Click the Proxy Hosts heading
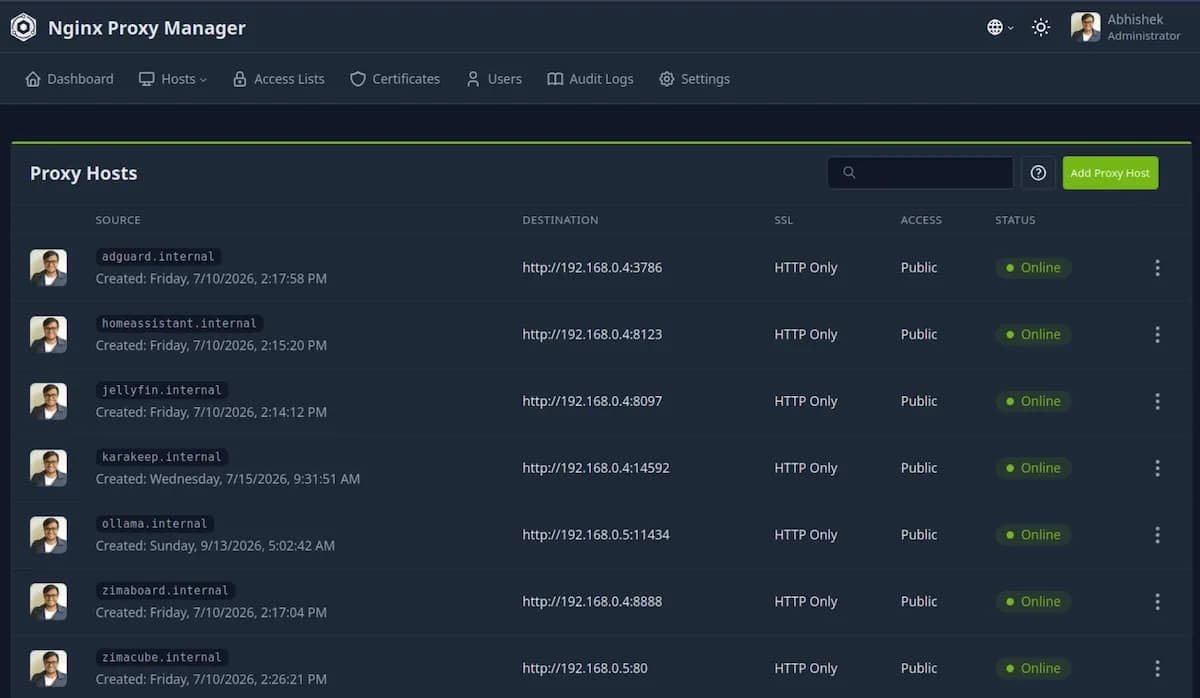This screenshot has width=1200, height=698. point(84,173)
